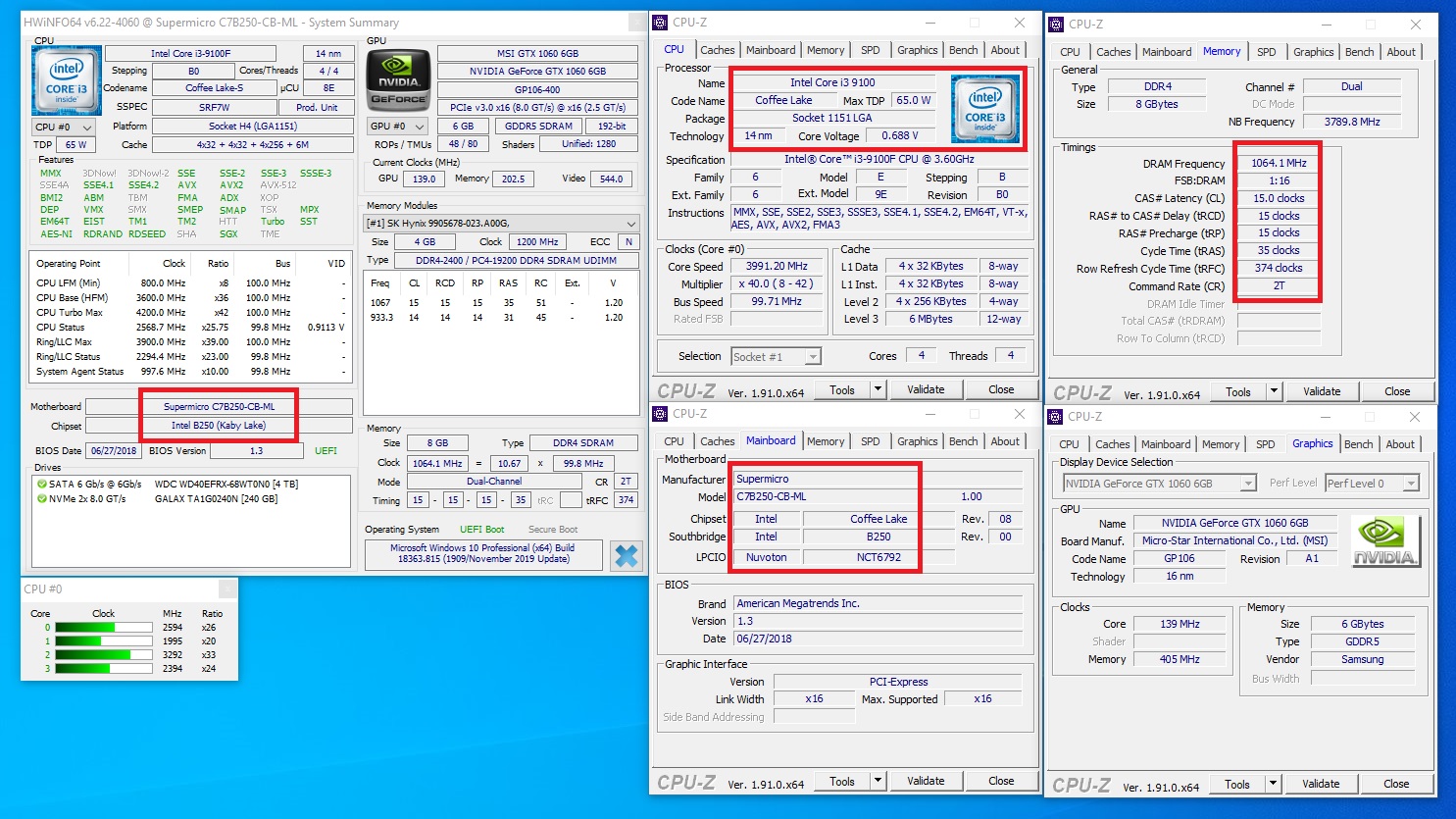Image resolution: width=1456 pixels, height=819 pixels.
Task: Click the Level 3 cache 6 MBytes value
Action: [x=931, y=319]
